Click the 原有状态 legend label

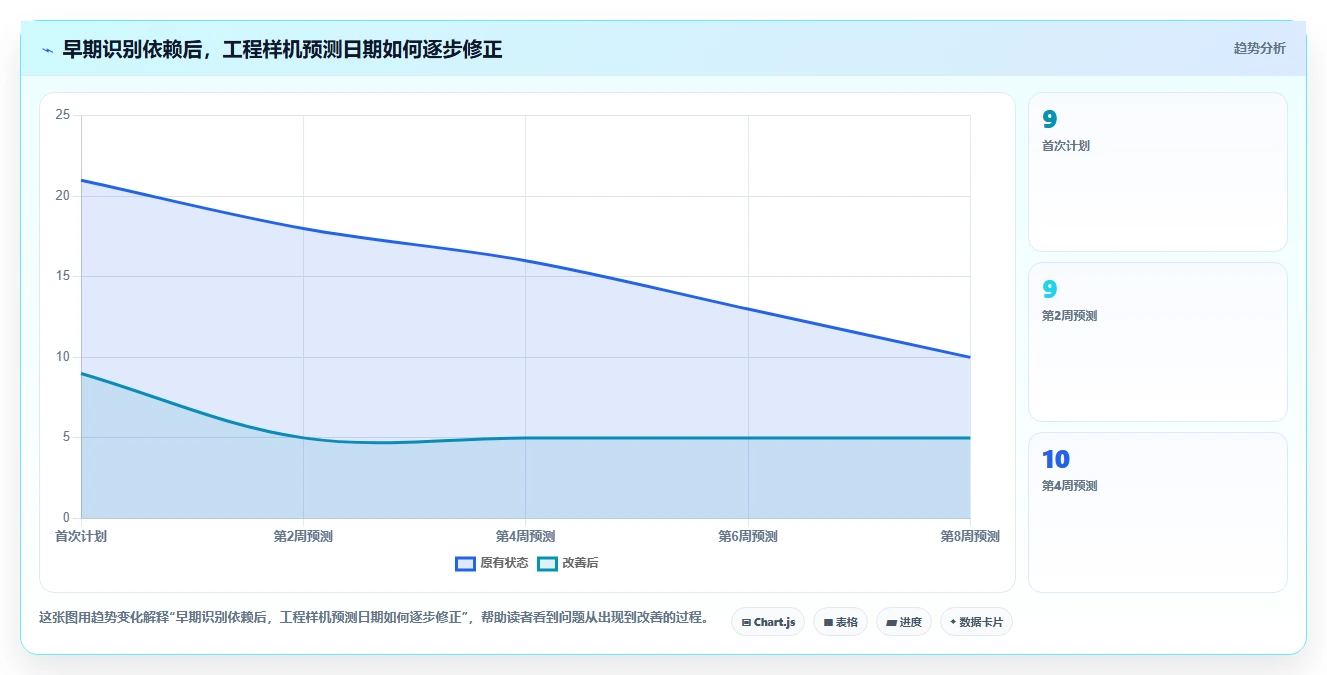[504, 563]
